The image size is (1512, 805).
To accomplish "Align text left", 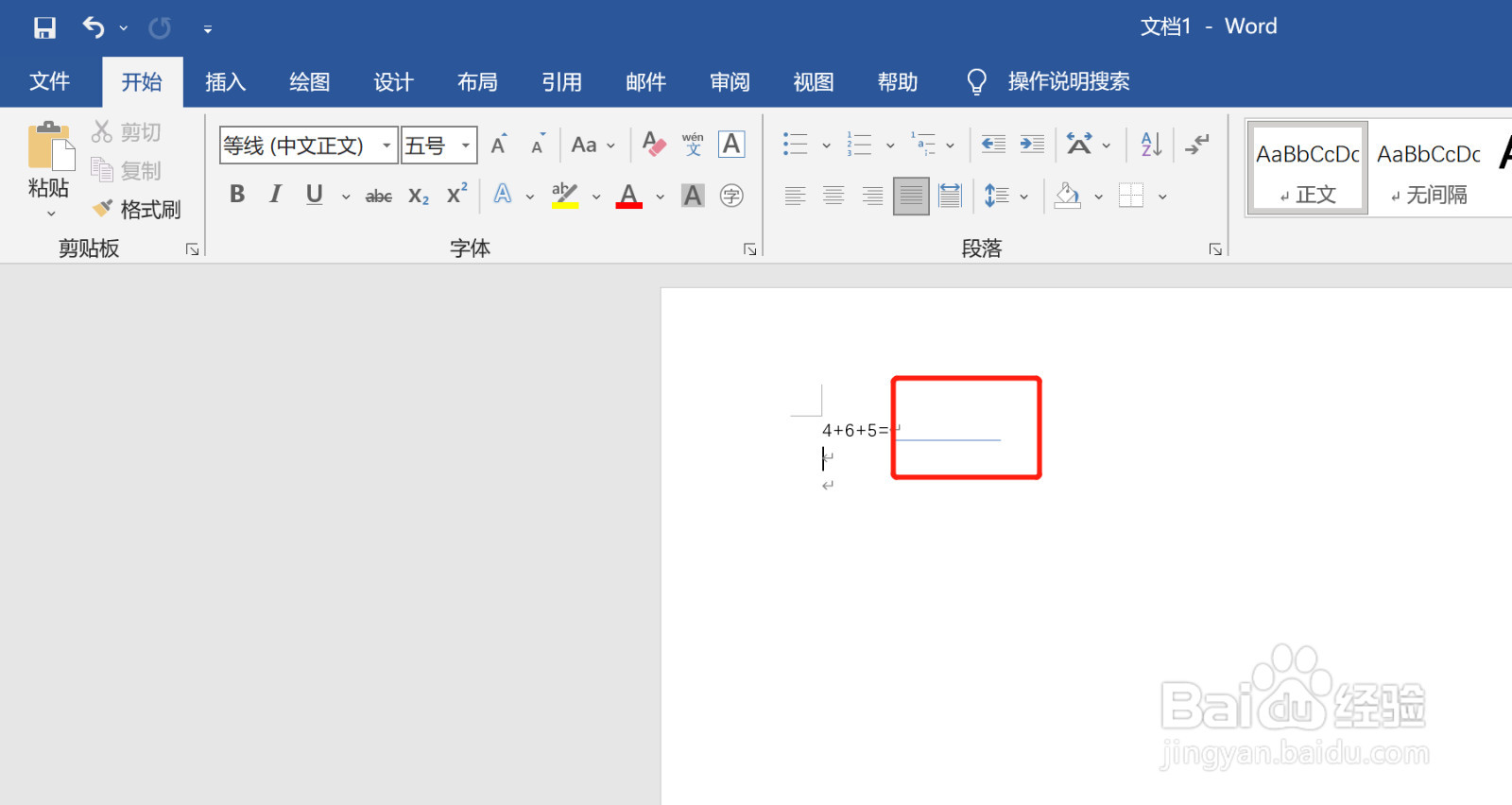I will coord(796,196).
